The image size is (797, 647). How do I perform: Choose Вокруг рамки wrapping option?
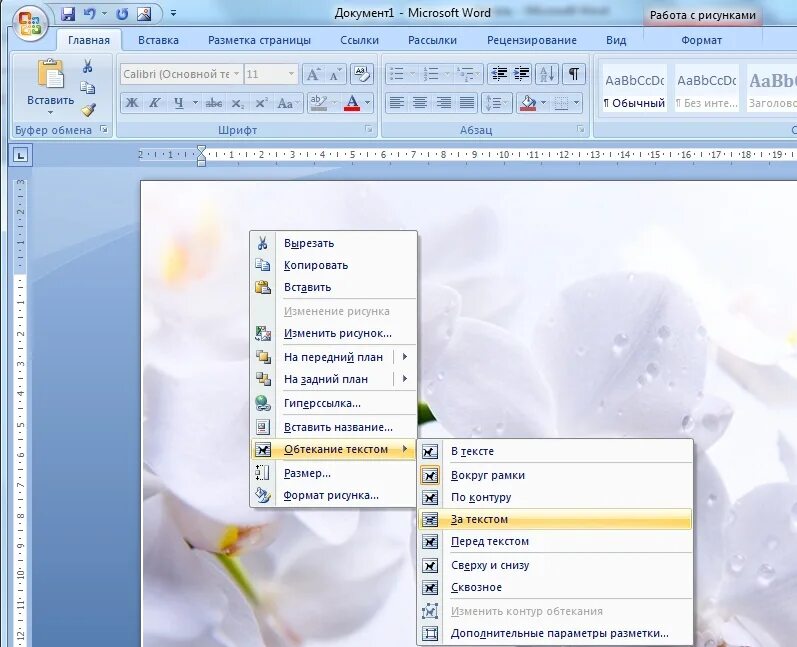tap(555, 475)
